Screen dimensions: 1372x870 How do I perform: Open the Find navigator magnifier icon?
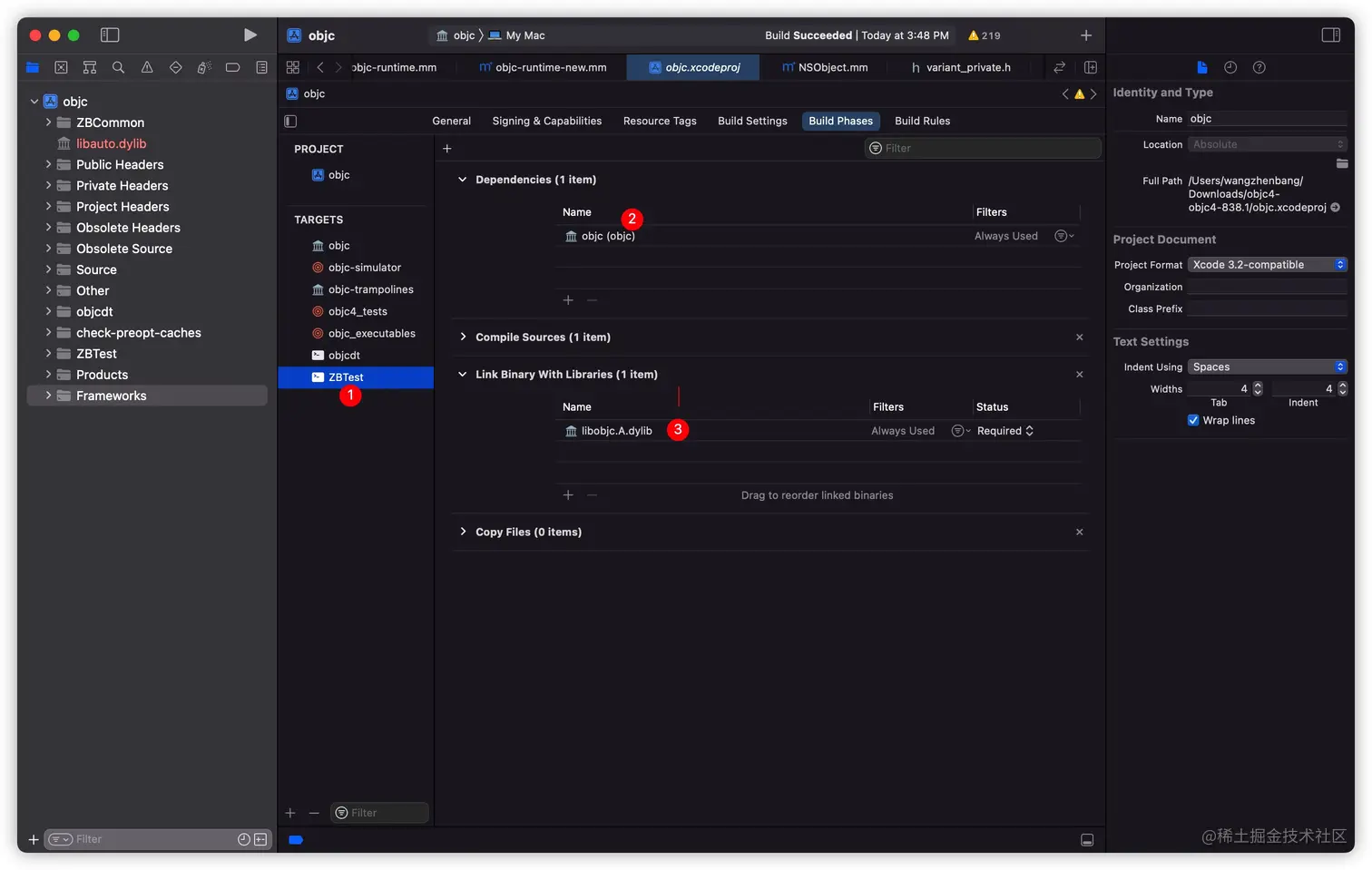118,67
